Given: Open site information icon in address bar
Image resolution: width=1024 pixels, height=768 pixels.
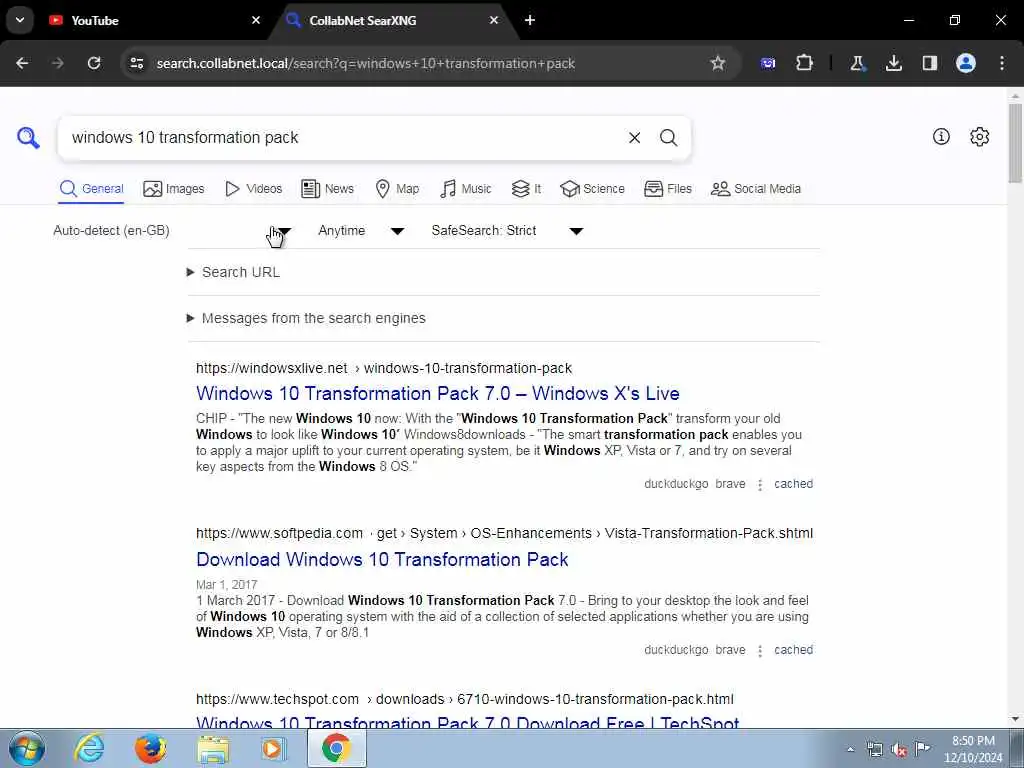Looking at the screenshot, I should coord(136,63).
